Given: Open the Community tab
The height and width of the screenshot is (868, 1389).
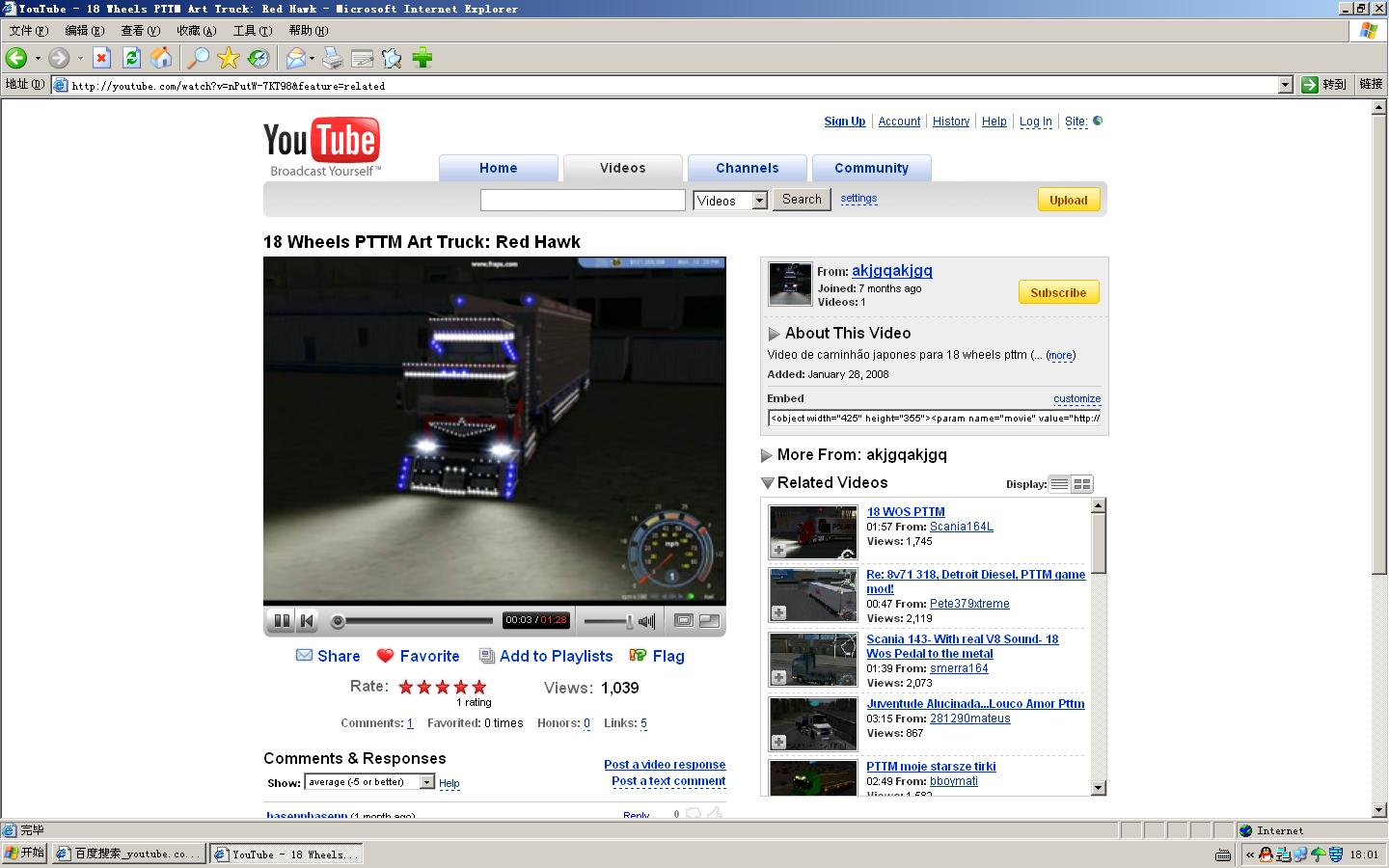Looking at the screenshot, I should pos(871,168).
